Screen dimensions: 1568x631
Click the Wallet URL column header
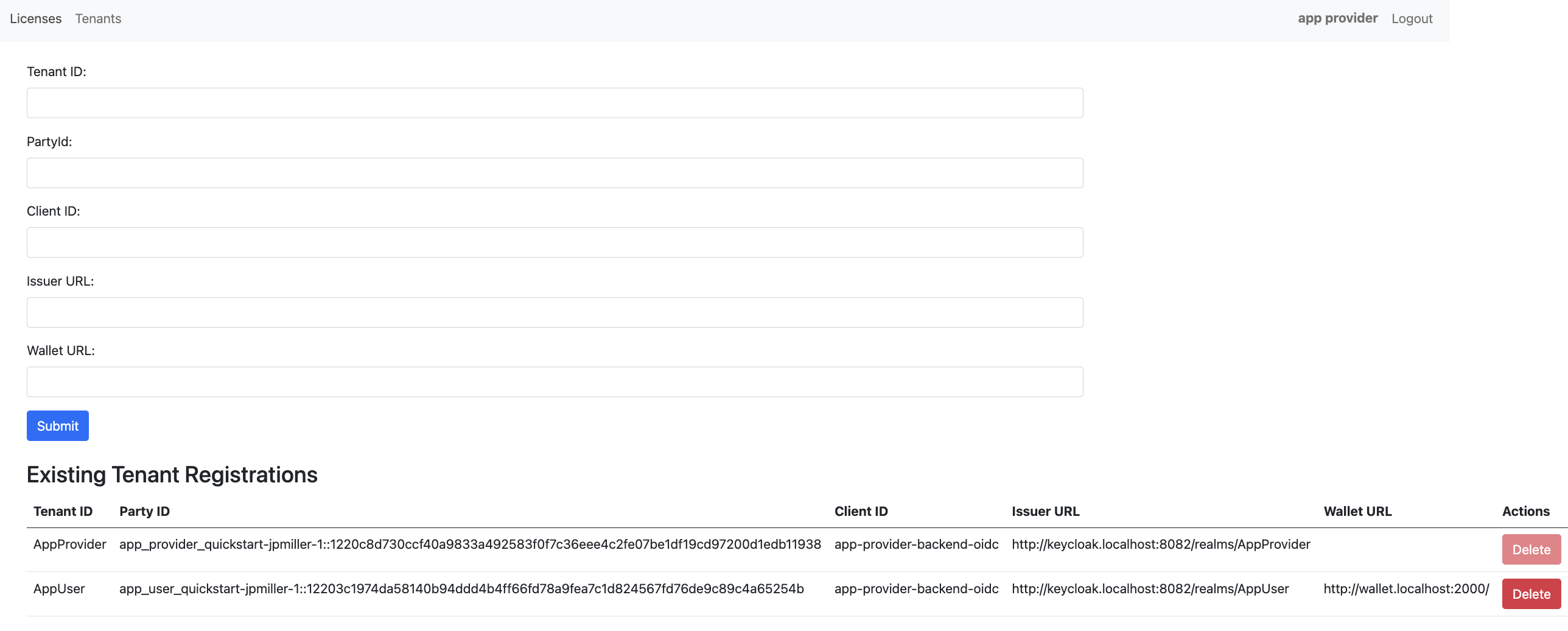(x=1357, y=511)
